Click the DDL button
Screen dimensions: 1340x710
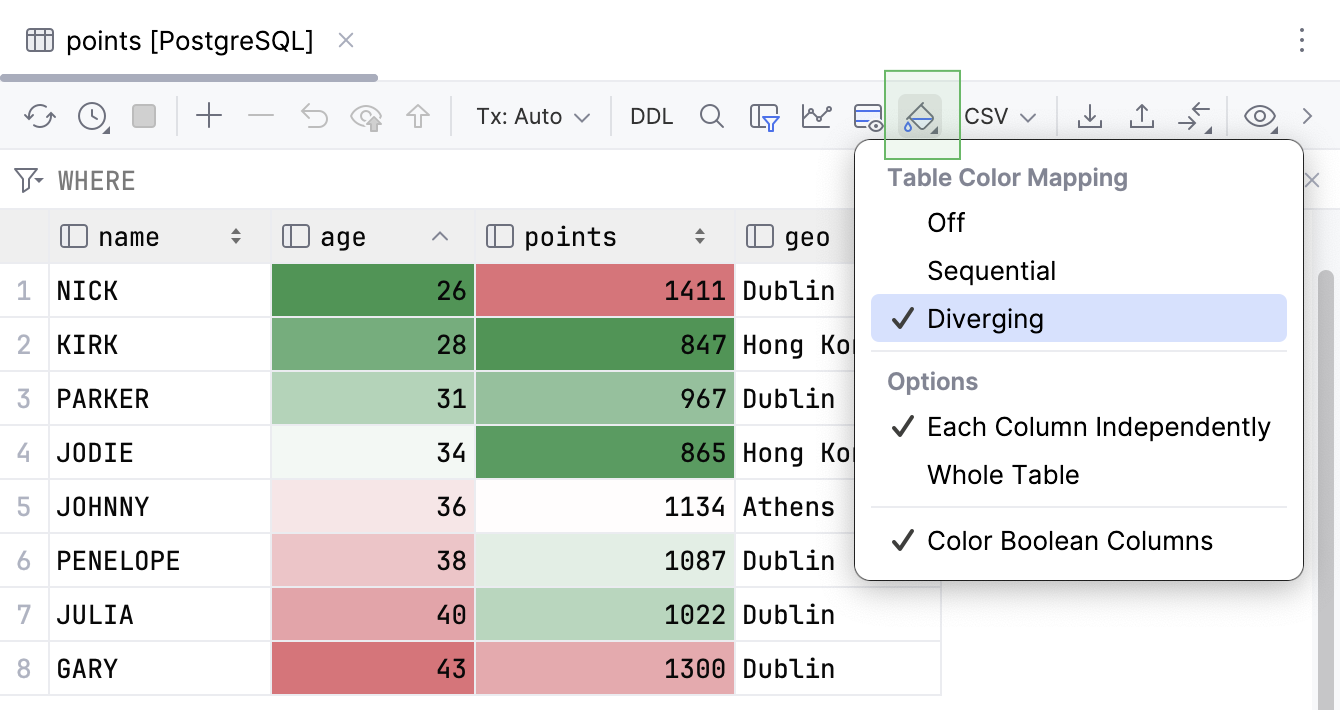tap(651, 115)
